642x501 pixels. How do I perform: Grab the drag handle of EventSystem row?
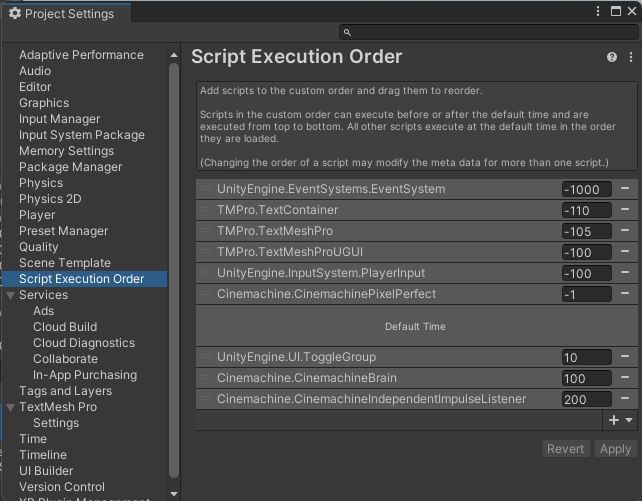tap(206, 189)
